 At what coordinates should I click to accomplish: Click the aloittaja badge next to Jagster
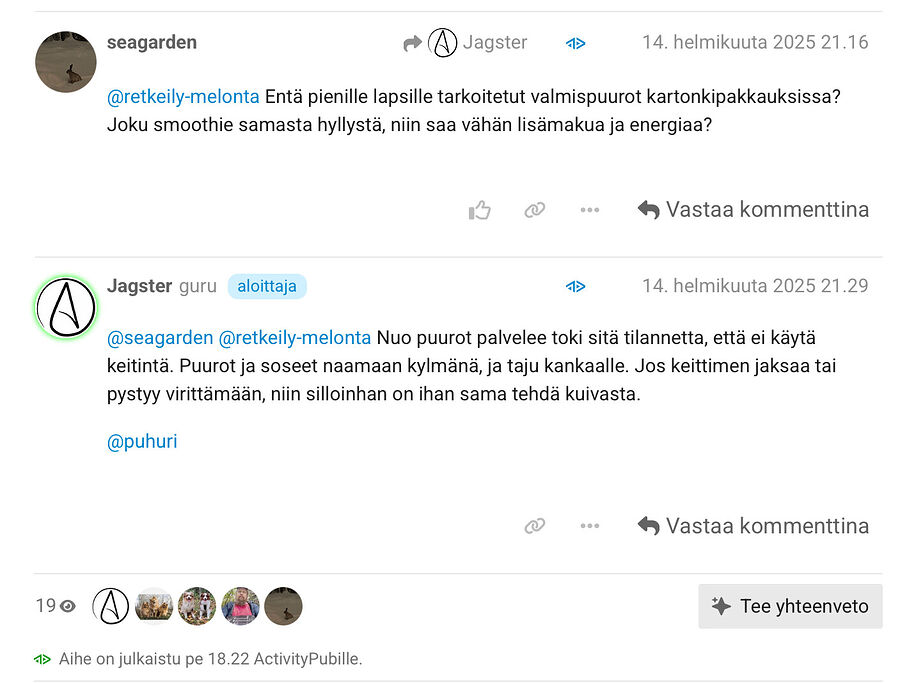[x=267, y=286]
